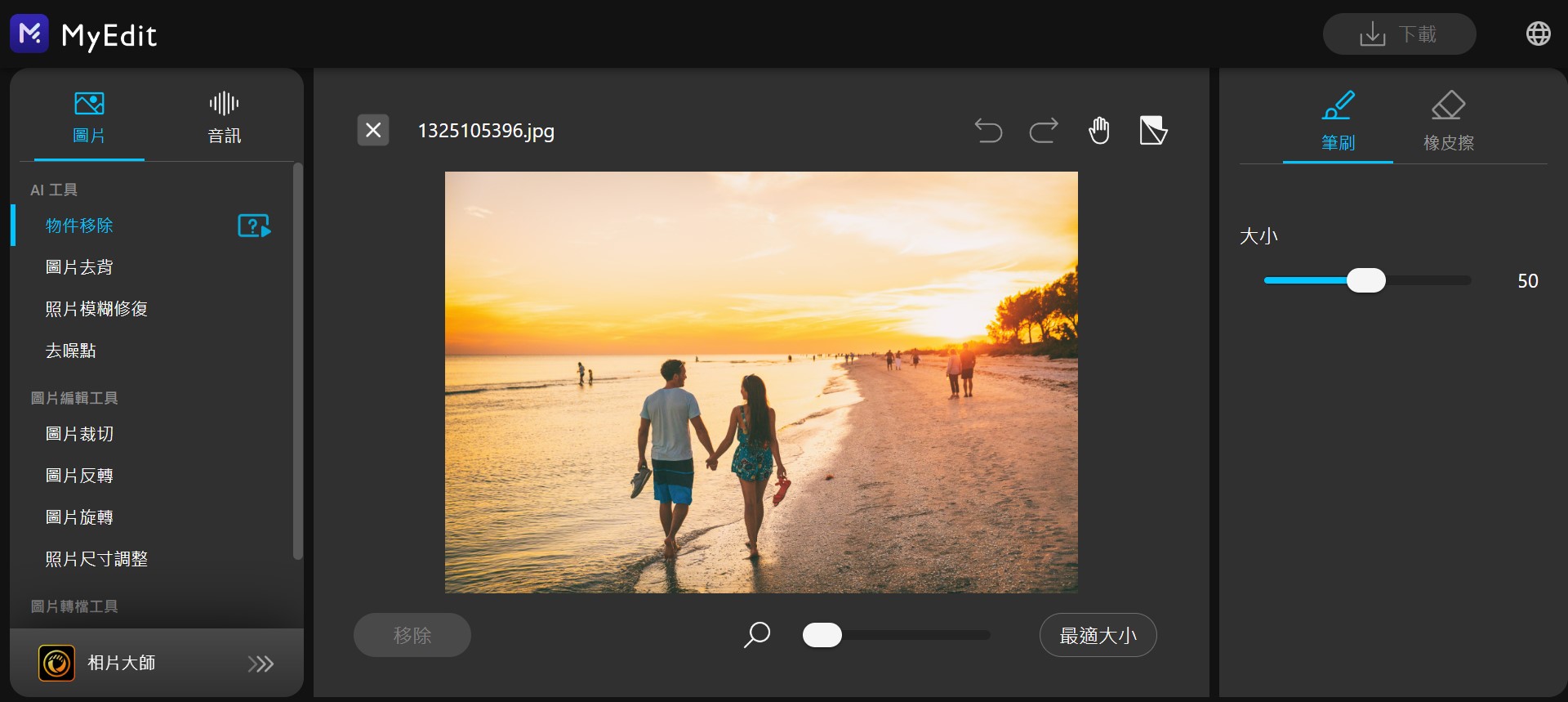Click the brush 大小 size slider
Screen dimensions: 1568x702
(x=1367, y=280)
